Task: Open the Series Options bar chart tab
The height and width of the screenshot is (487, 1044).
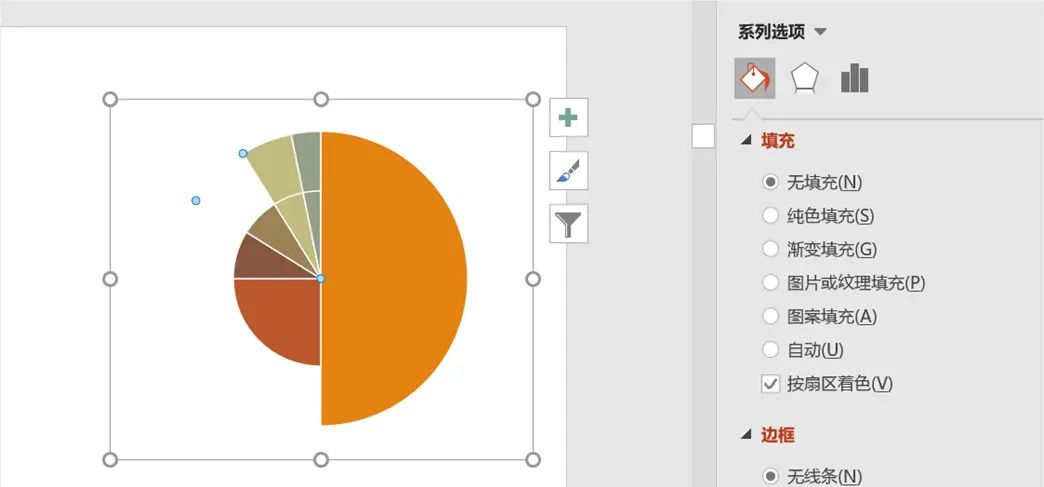Action: pos(854,78)
